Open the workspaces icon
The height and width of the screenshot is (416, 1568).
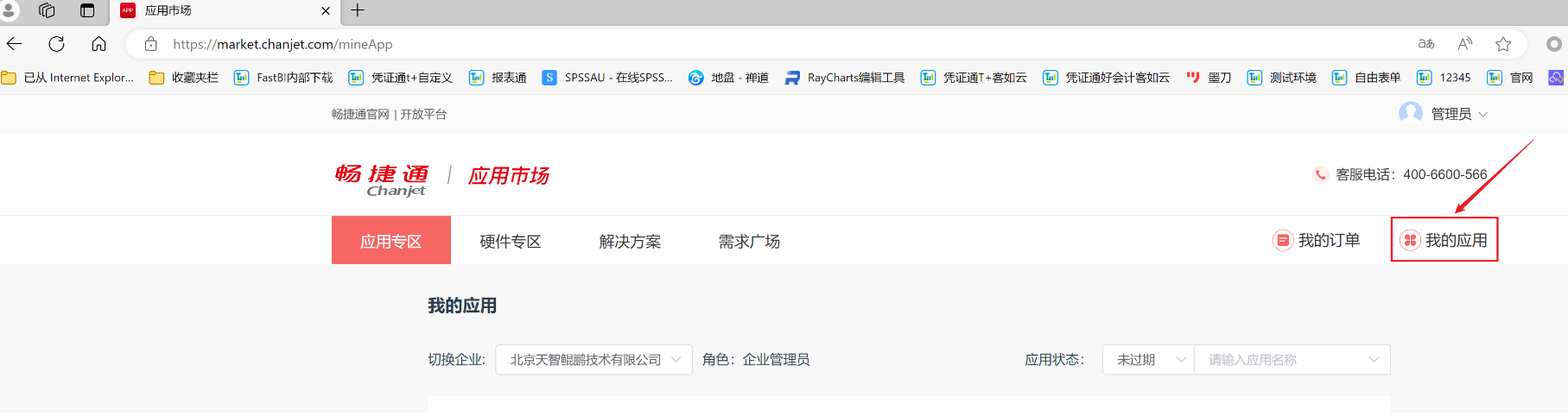pos(48,10)
